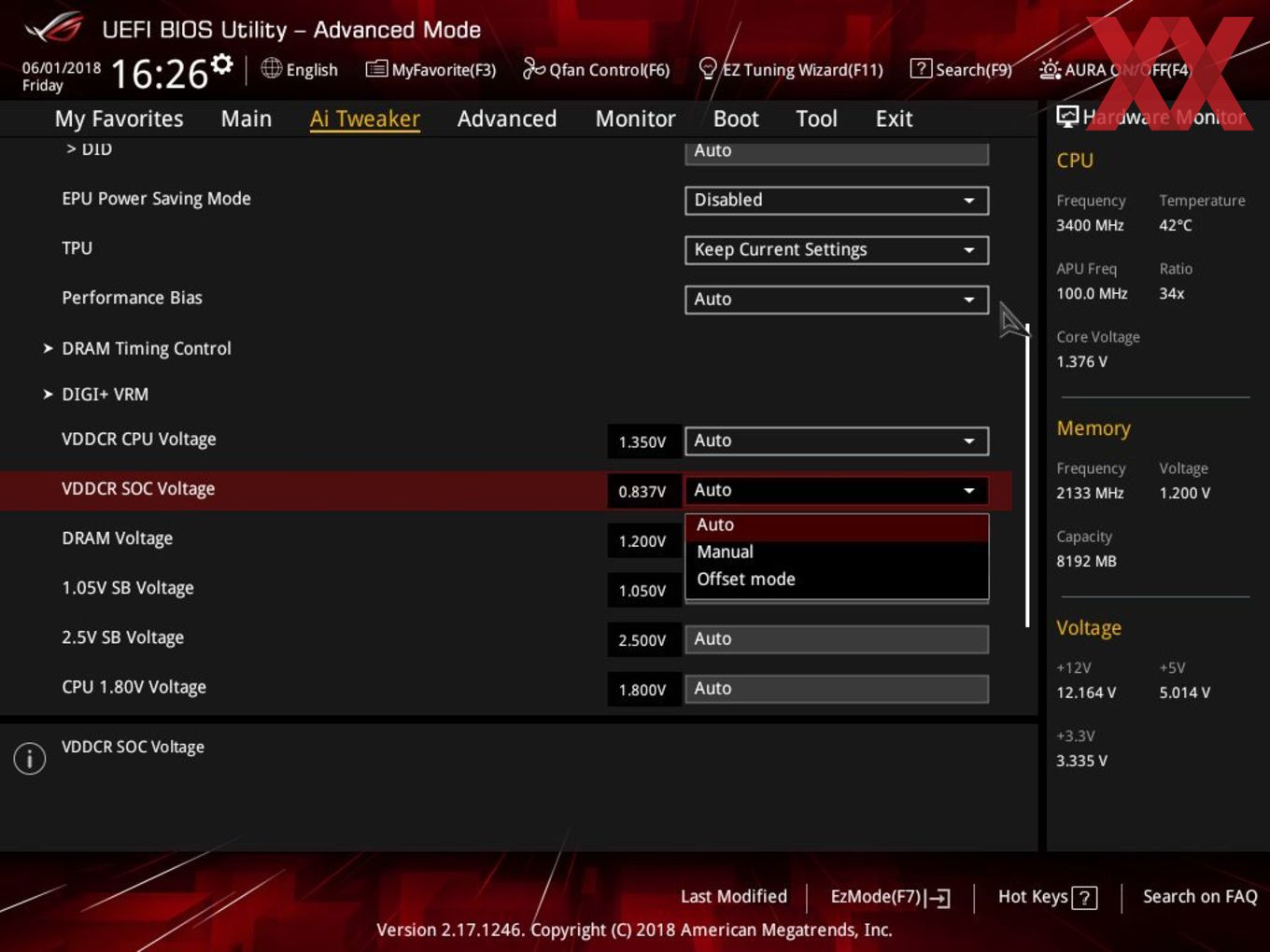
Task: Click the 1.800V value box
Action: 643,689
